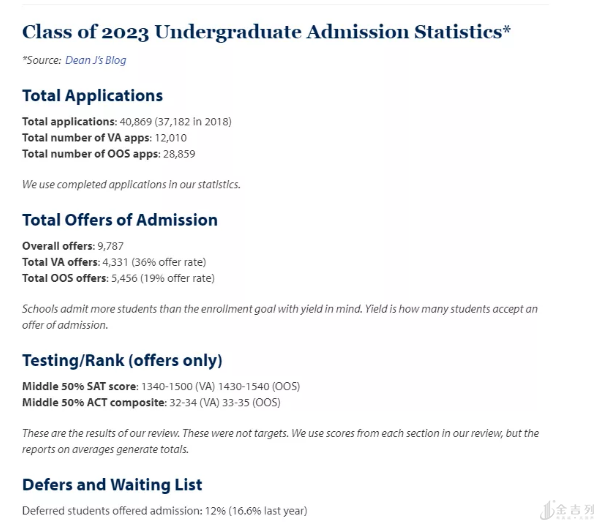Image resolution: width=604 pixels, height=530 pixels.
Task: Click the 金吉列 watermark logo icon
Action: point(549,510)
